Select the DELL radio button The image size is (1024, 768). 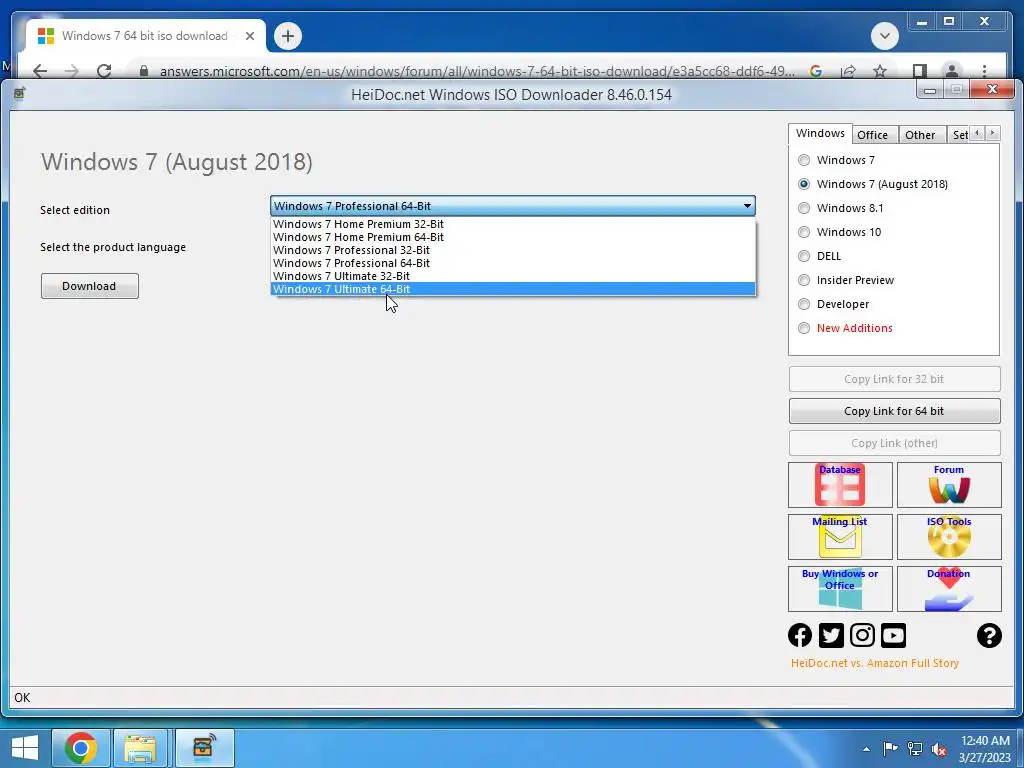(804, 256)
